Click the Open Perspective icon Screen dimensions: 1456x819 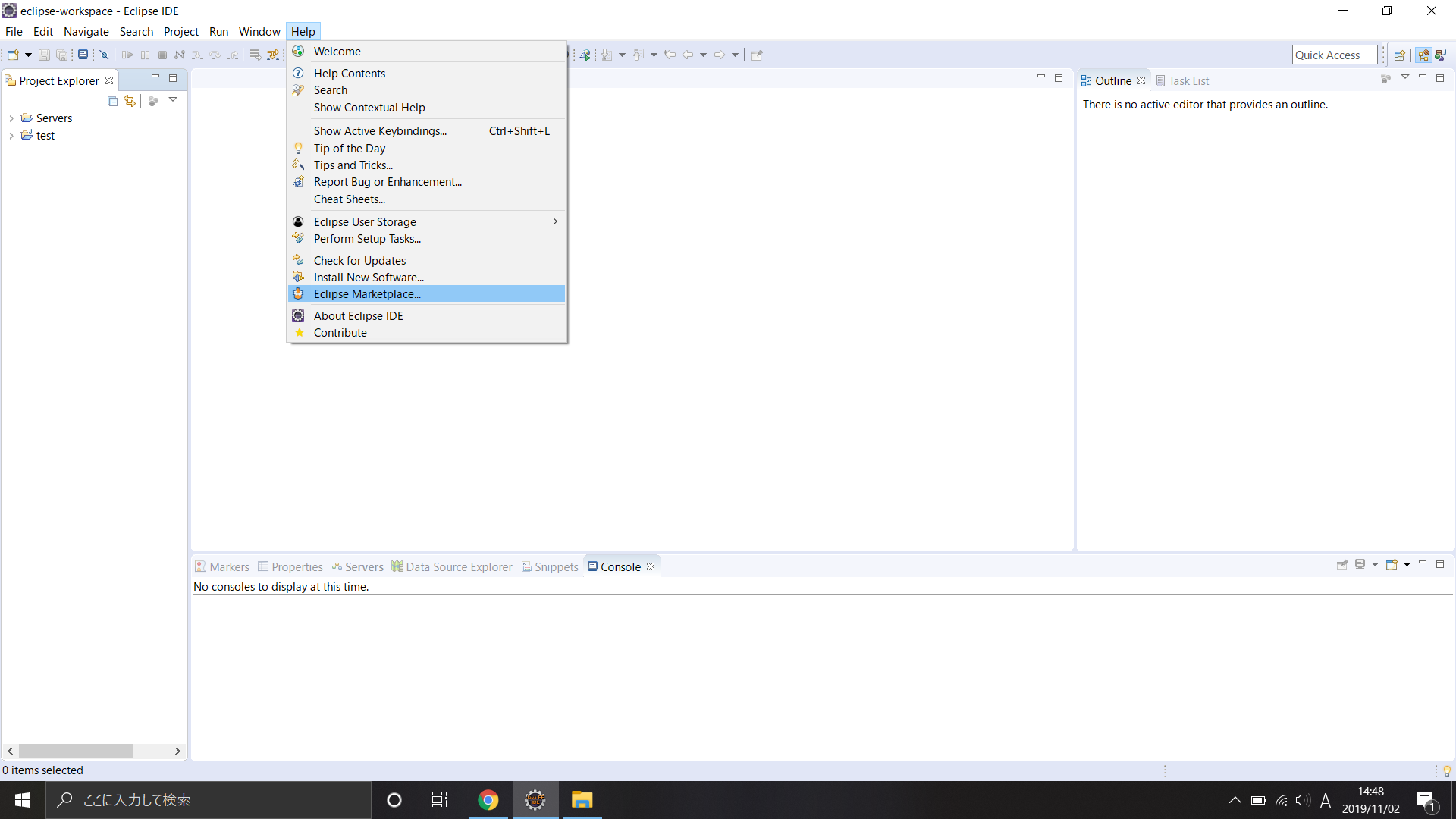(x=1400, y=55)
